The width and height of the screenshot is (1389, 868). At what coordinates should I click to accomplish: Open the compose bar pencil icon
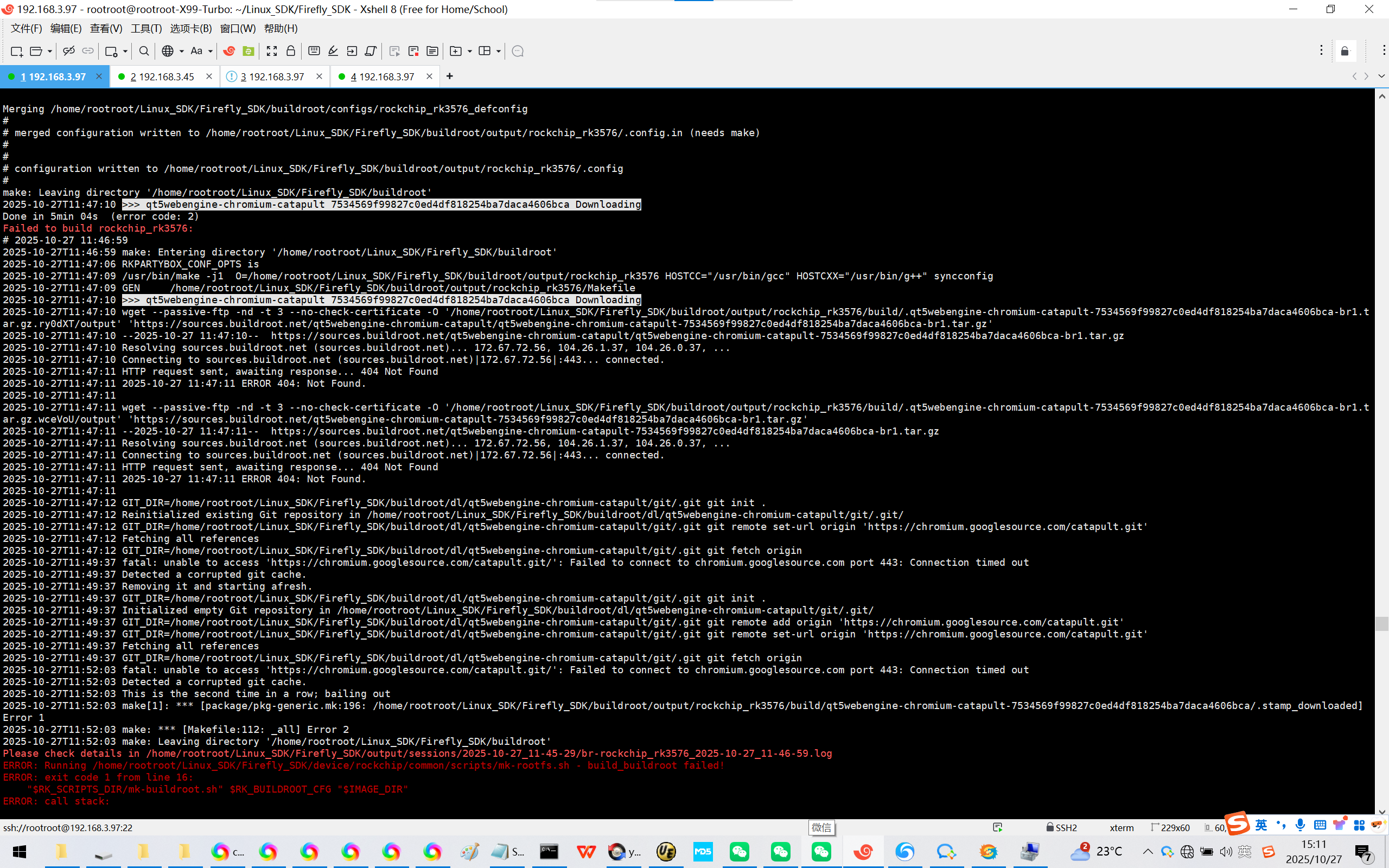(x=333, y=51)
